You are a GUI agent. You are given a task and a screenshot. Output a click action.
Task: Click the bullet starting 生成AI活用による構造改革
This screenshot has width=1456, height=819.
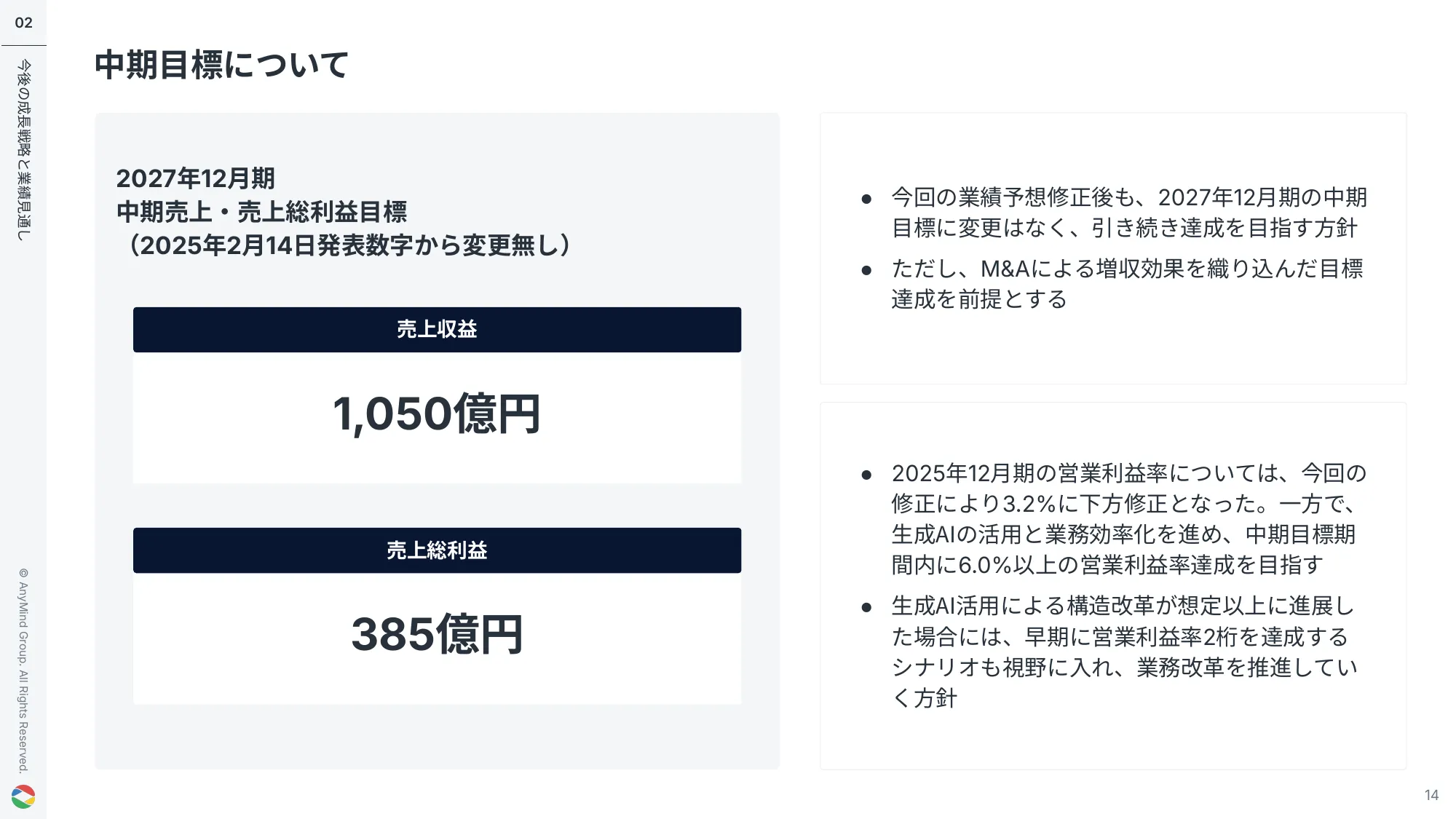(x=1124, y=652)
